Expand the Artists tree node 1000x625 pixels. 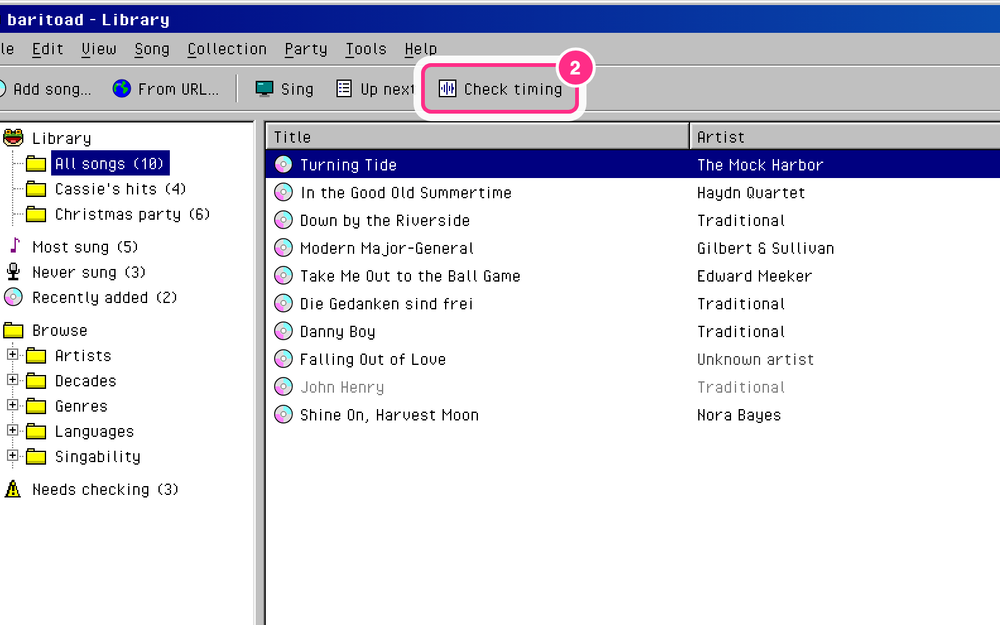[x=12, y=354]
